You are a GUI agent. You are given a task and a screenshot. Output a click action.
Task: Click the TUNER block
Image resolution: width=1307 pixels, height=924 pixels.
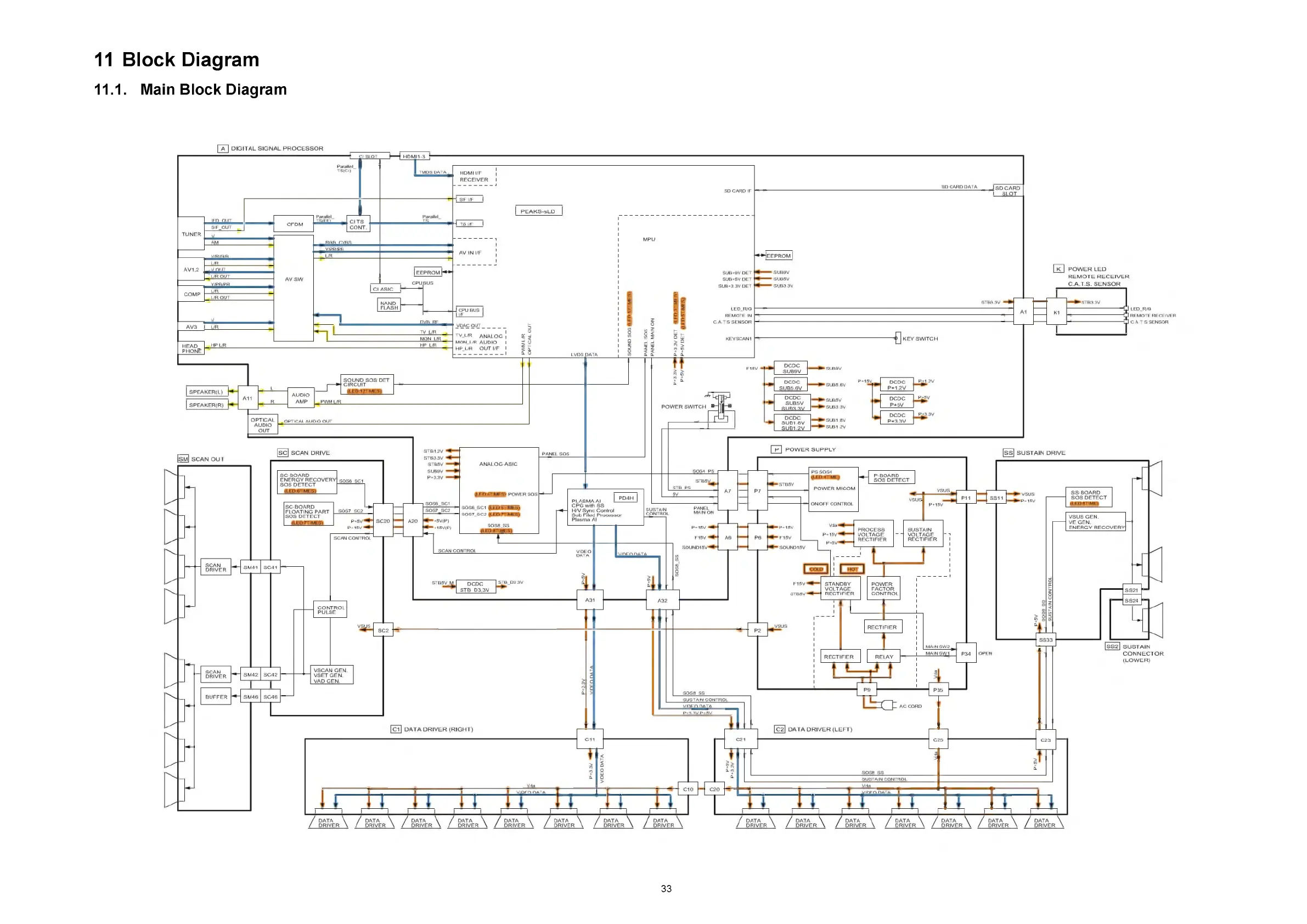191,233
